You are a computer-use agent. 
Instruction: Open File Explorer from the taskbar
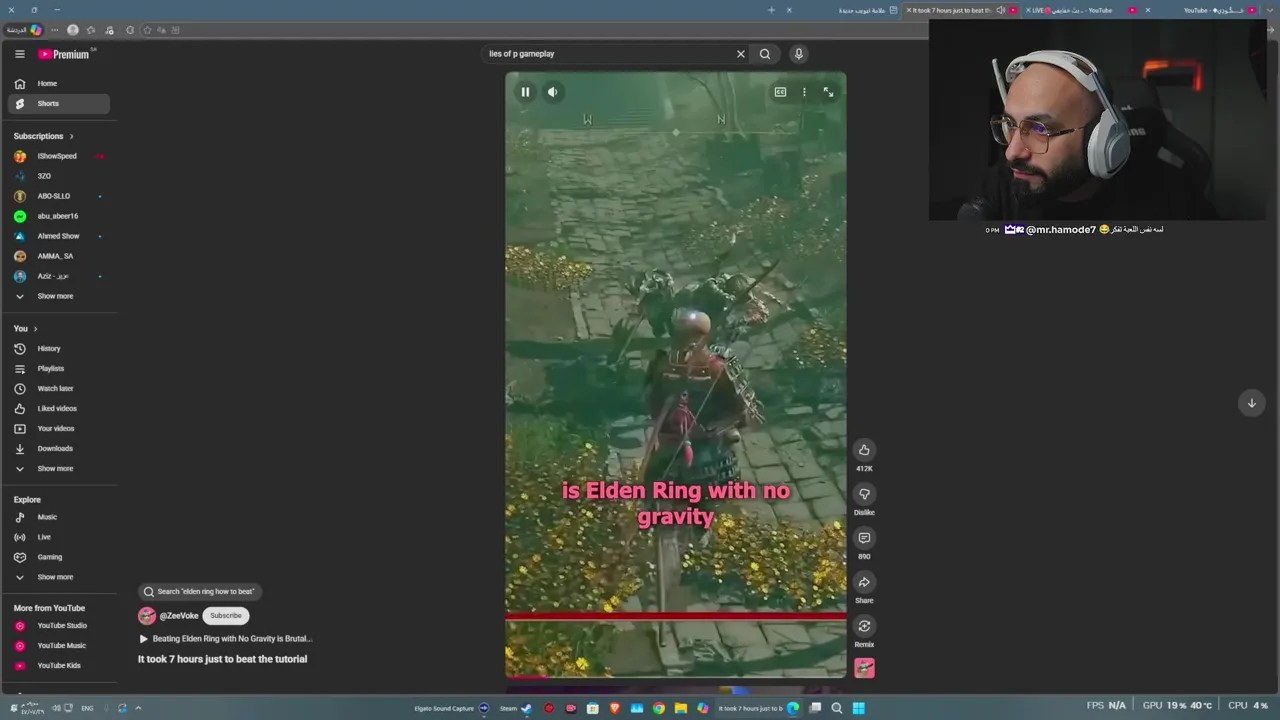pos(681,708)
